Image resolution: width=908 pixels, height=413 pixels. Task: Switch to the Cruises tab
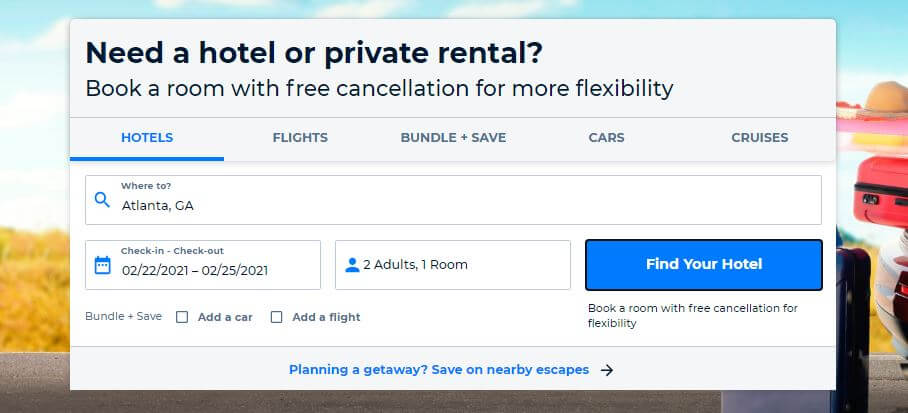759,138
